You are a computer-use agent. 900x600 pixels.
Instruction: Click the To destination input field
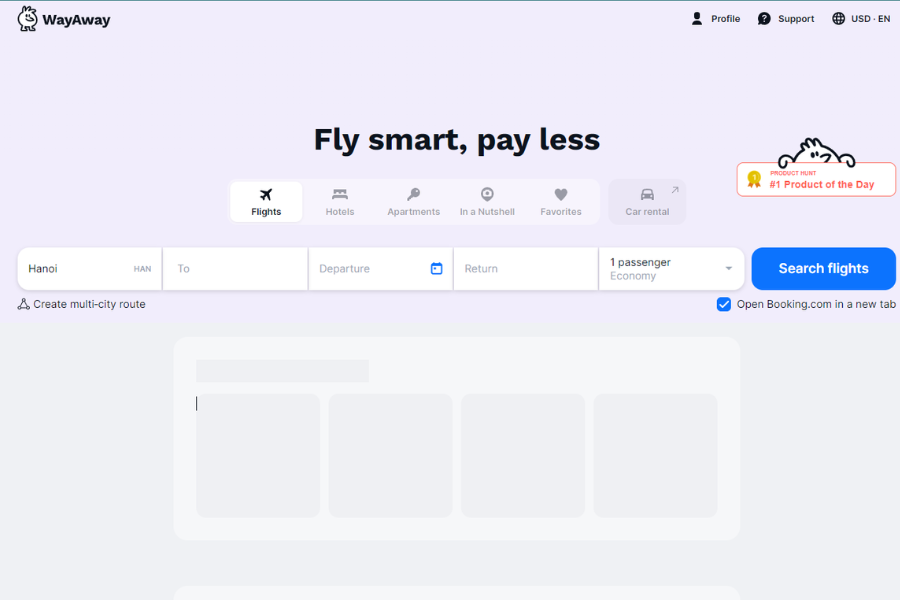point(235,268)
